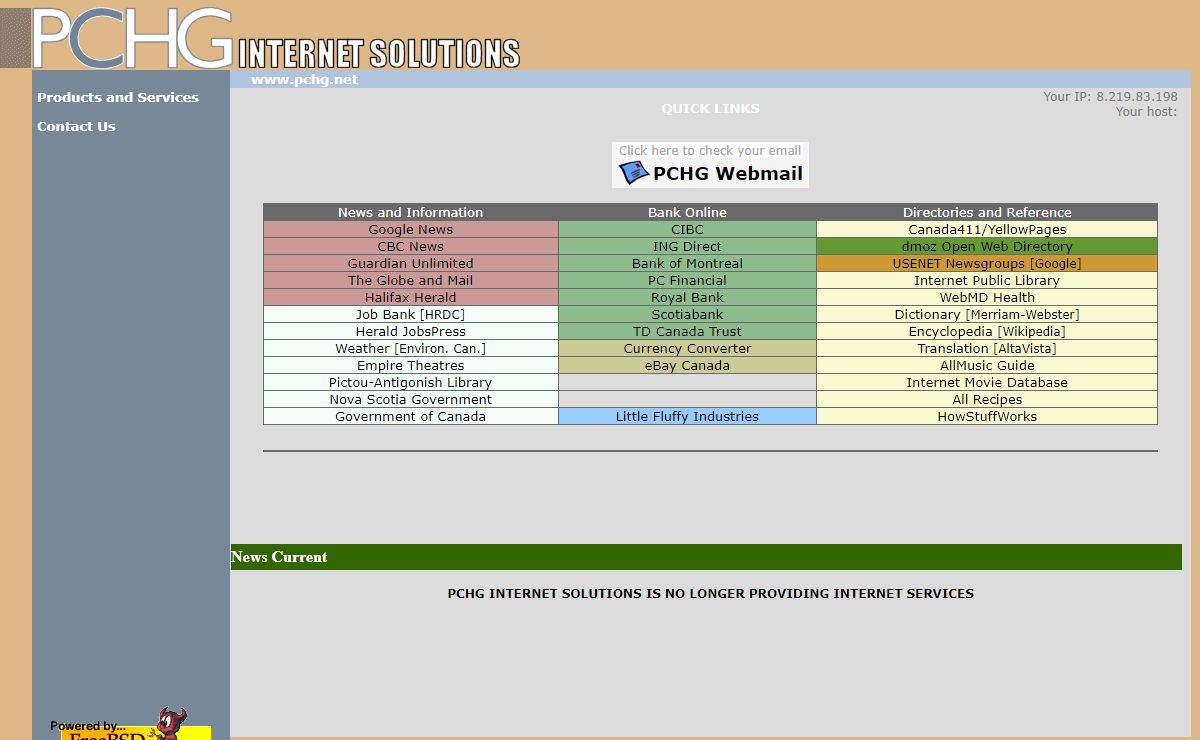Open HowStuffWorks link

point(987,417)
